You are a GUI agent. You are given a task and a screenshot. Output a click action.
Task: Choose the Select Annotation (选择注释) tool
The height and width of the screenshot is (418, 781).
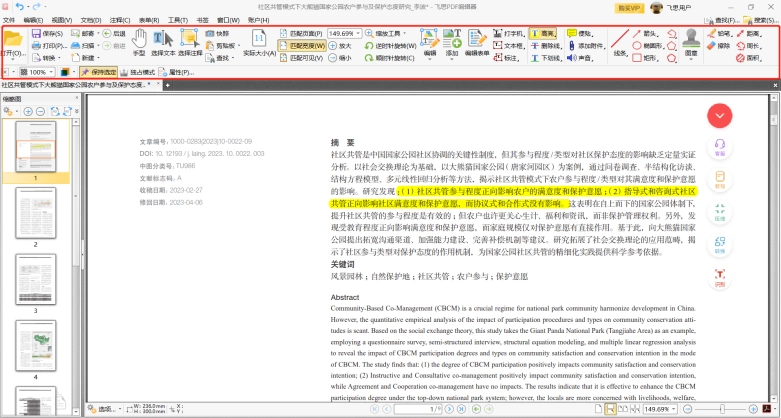click(x=190, y=43)
